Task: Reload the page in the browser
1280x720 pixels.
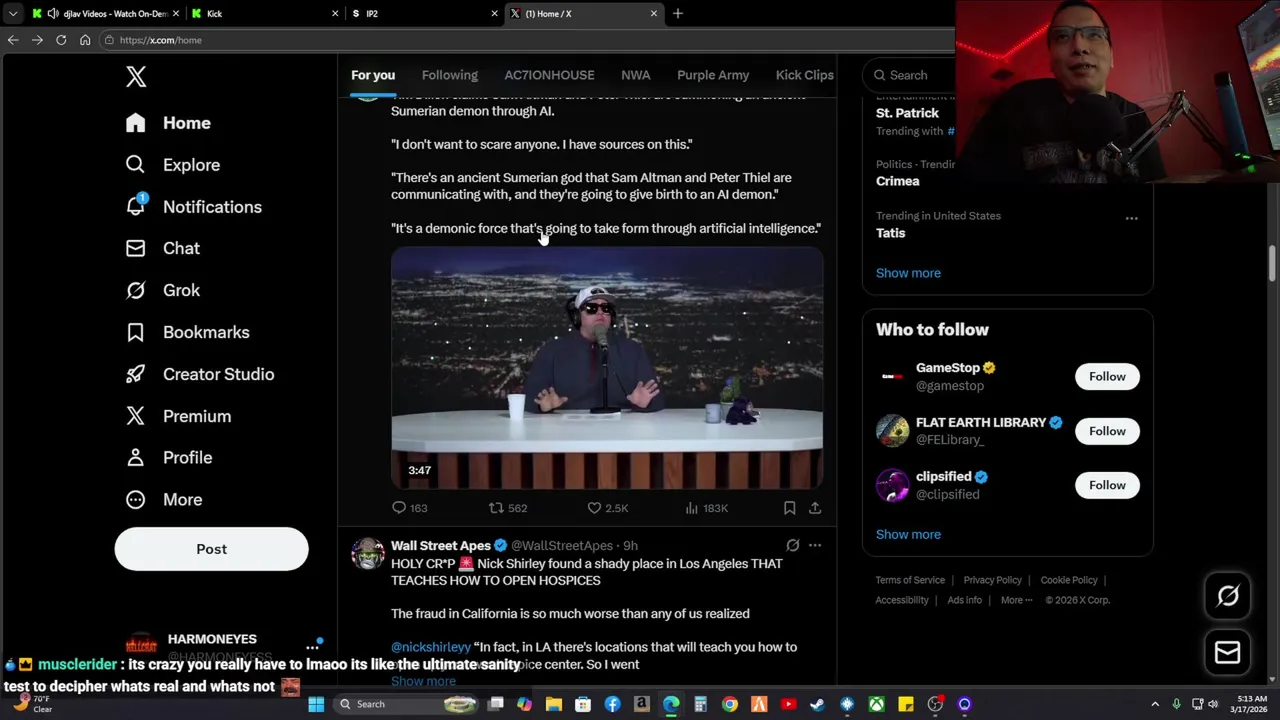Action: click(x=61, y=40)
